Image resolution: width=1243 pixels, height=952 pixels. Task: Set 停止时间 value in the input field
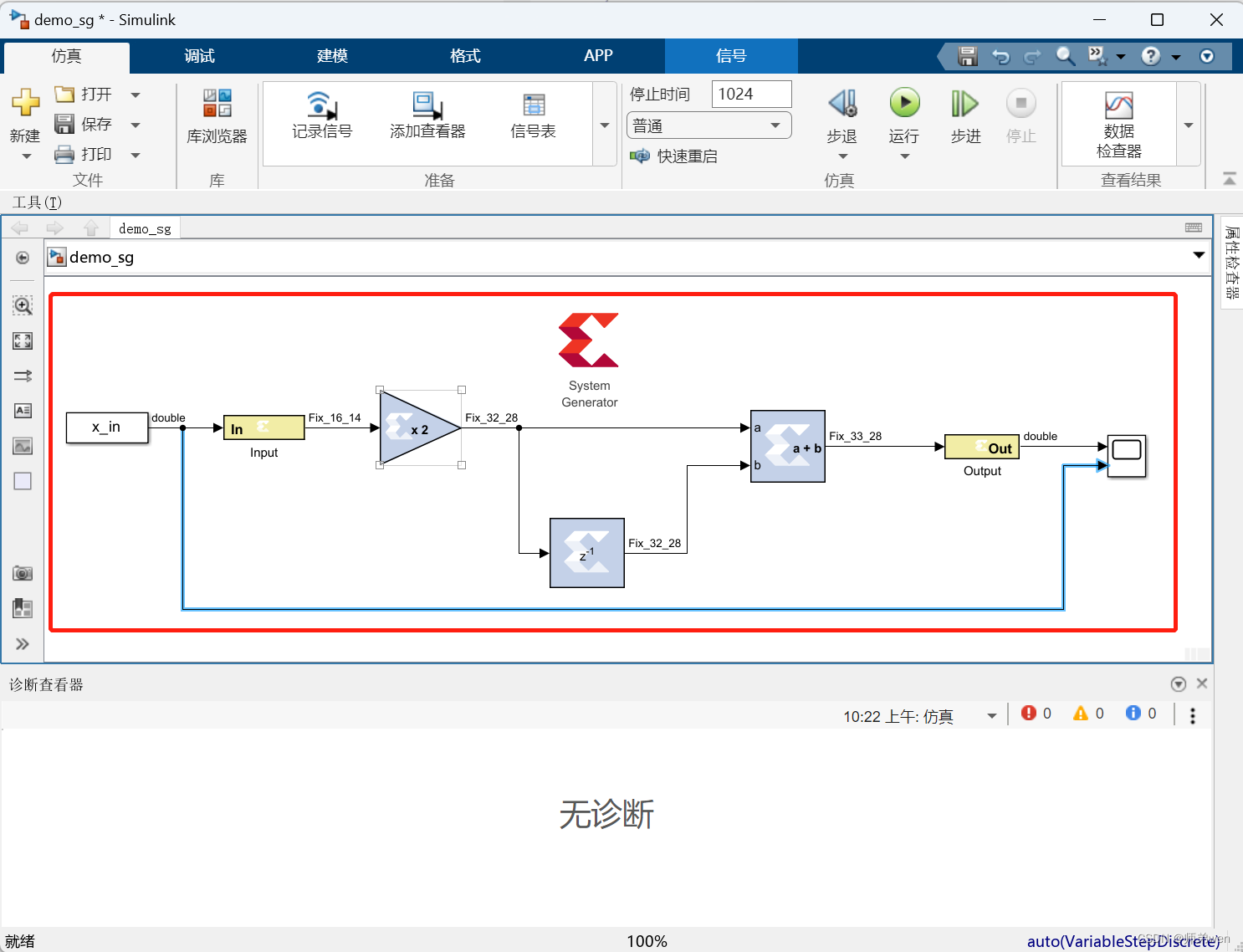point(750,94)
